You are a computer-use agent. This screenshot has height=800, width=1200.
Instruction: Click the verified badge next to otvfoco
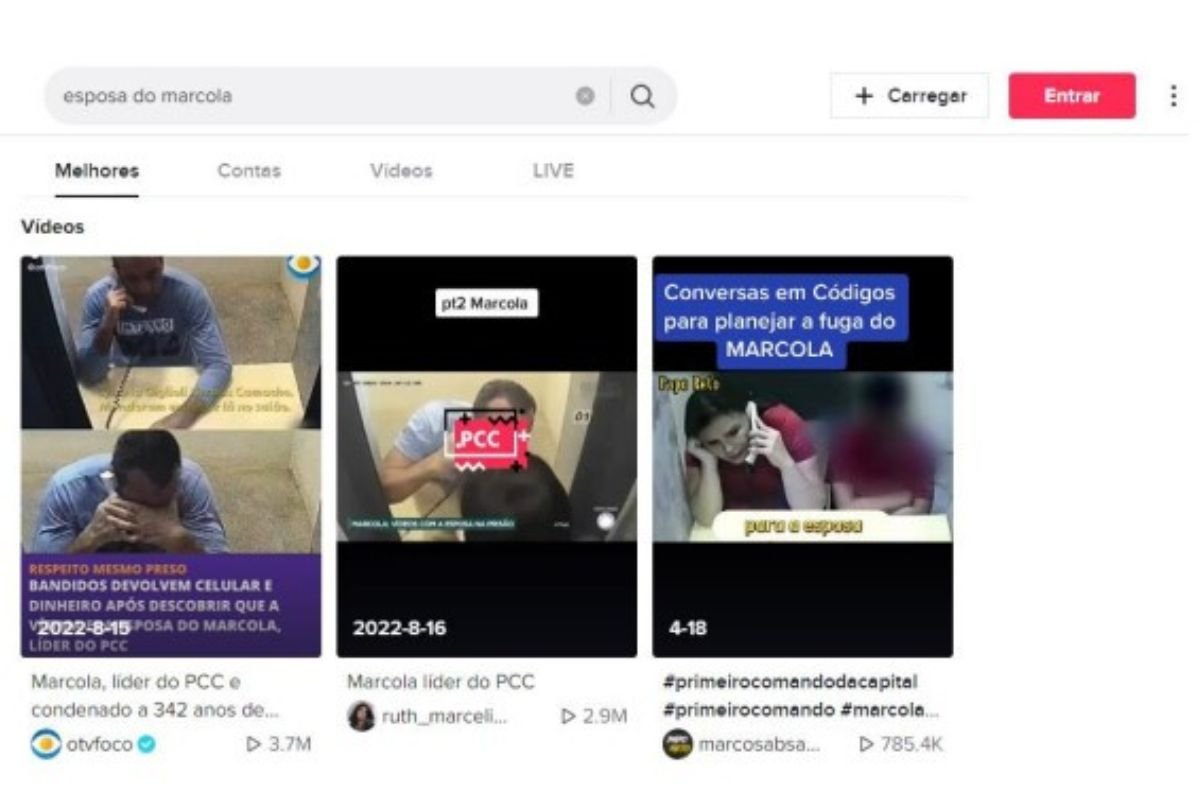tap(147, 744)
